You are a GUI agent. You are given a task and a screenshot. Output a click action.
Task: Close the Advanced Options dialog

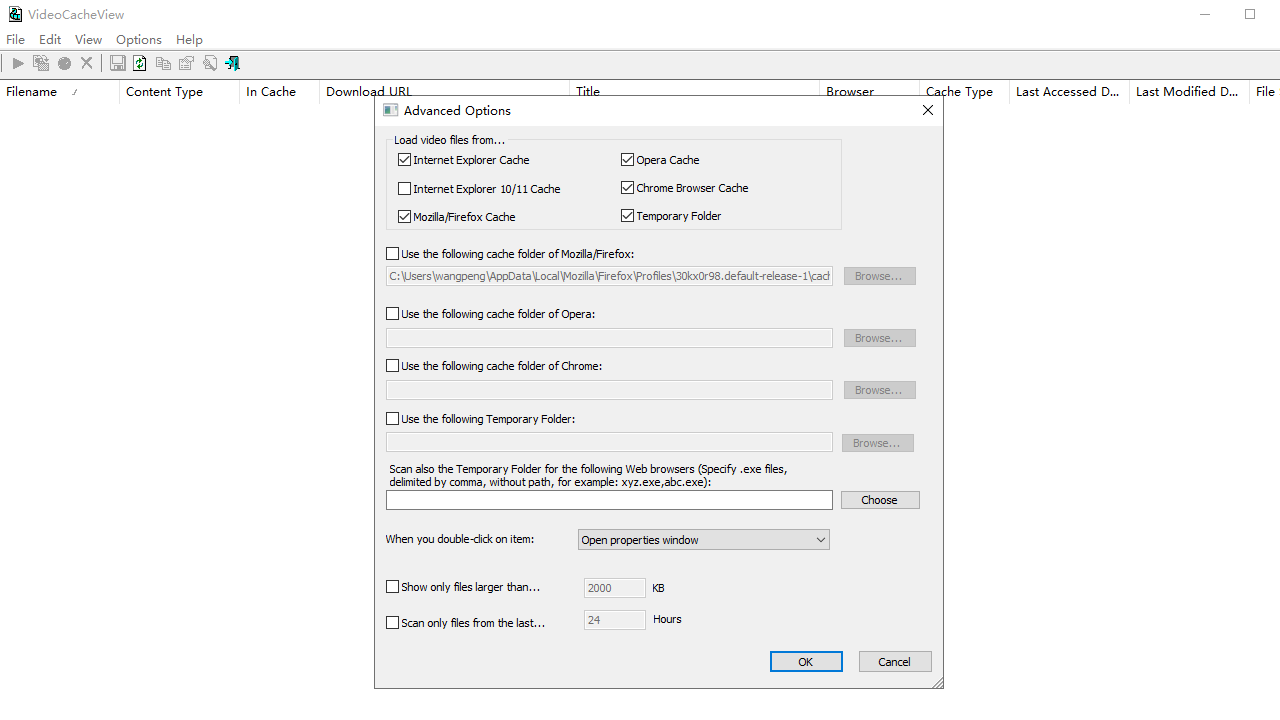point(928,110)
